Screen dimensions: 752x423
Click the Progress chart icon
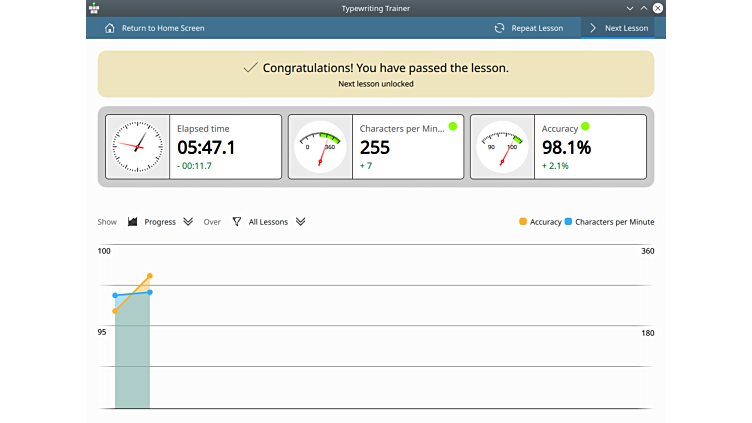(132, 222)
